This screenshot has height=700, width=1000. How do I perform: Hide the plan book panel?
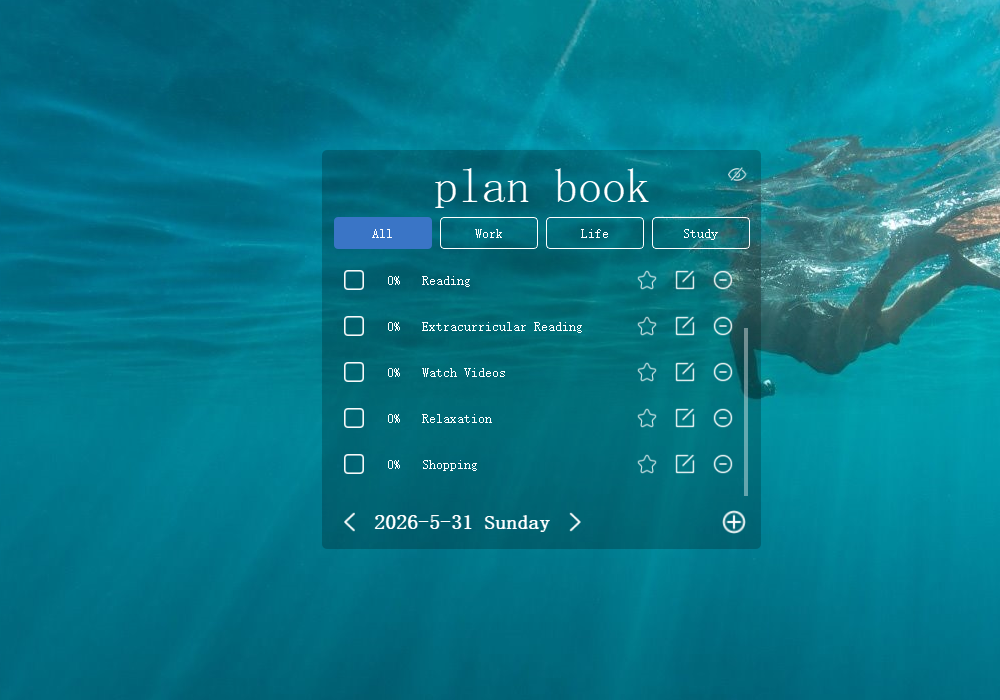737,174
